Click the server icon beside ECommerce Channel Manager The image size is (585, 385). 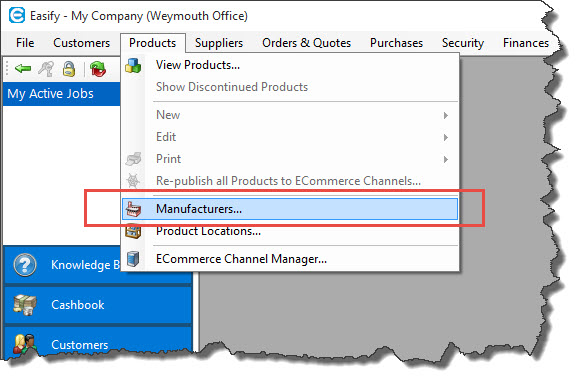(x=133, y=259)
